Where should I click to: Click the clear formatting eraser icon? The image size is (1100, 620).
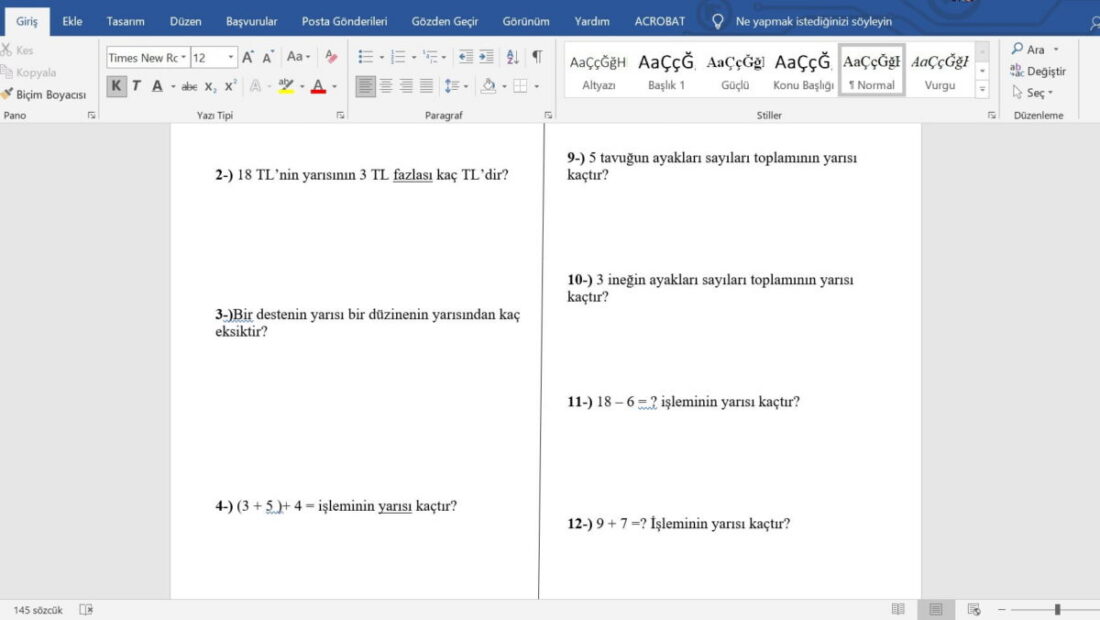click(x=331, y=57)
